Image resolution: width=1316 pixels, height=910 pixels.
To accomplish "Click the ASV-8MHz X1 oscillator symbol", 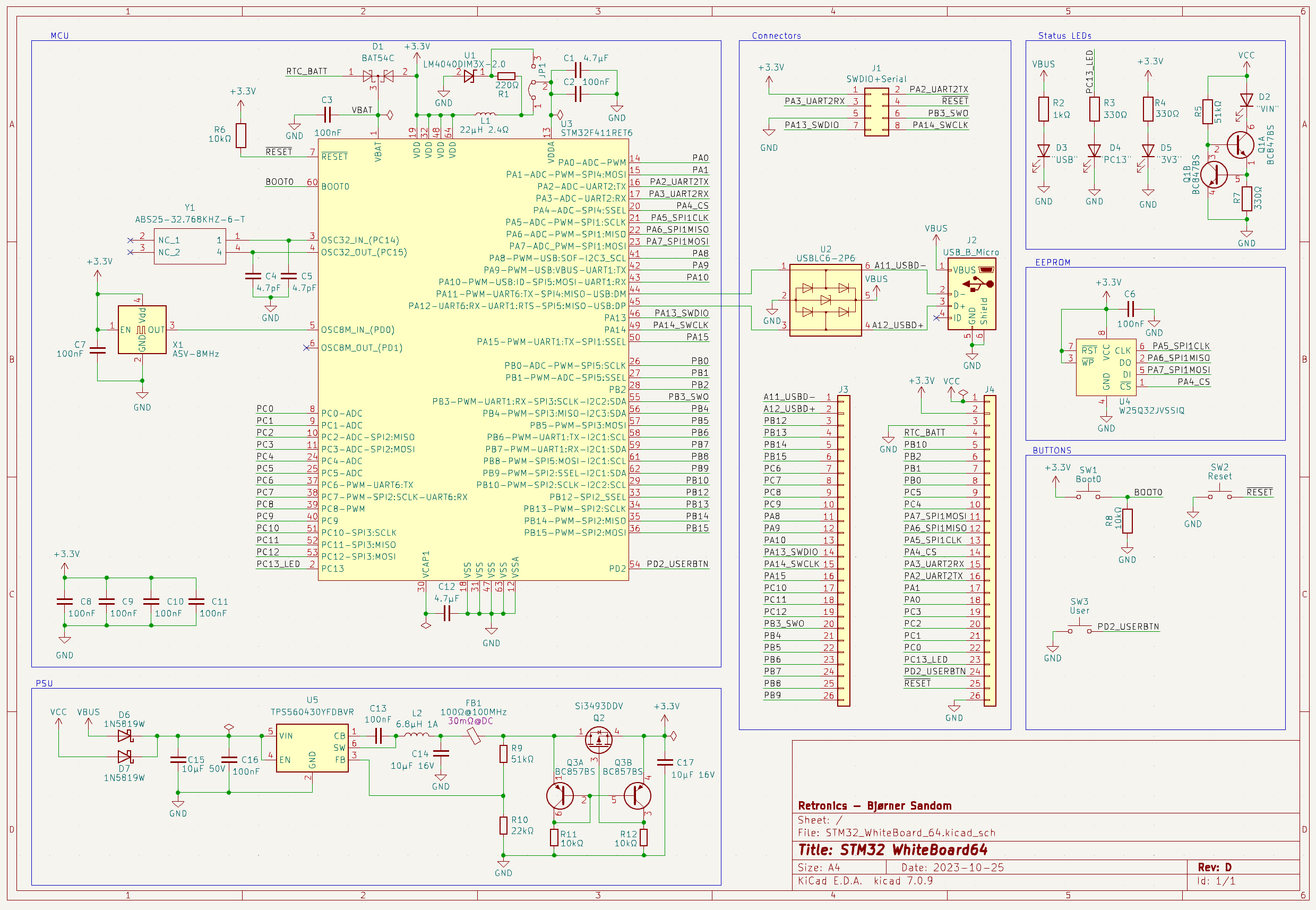I will 142,330.
